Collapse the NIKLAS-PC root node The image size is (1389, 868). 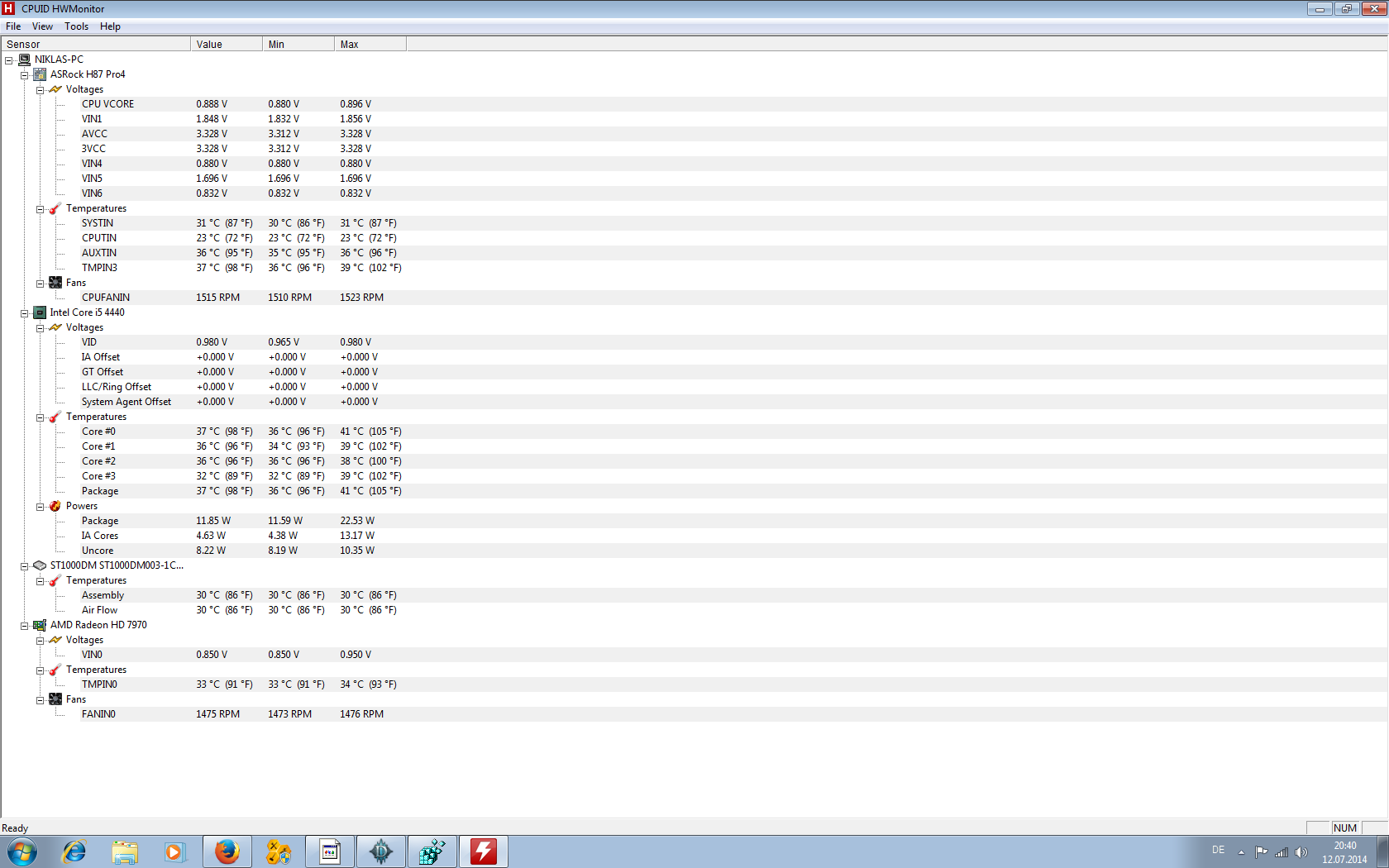coord(9,60)
